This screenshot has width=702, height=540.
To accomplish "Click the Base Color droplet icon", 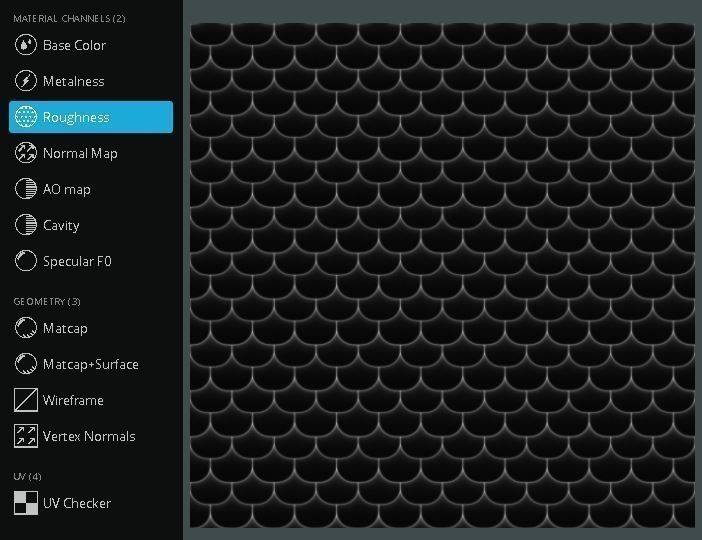I will click(x=26, y=45).
